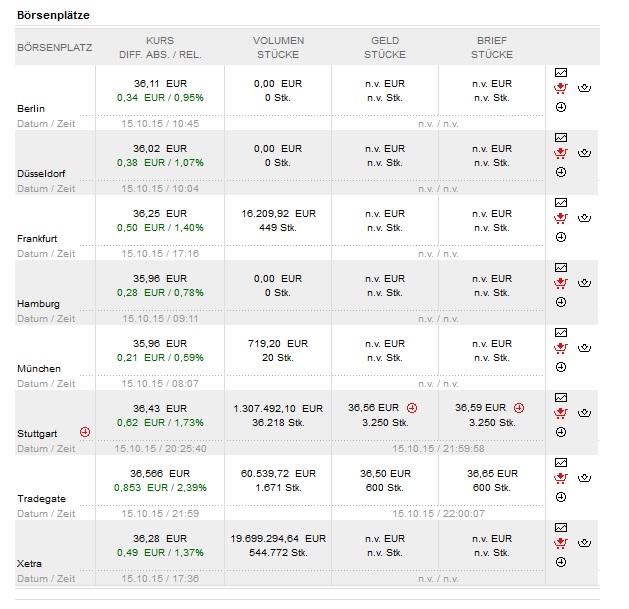Click the sell basket icon for Frankfurt
Image resolution: width=629 pixels, height=609 pixels.
585,218
